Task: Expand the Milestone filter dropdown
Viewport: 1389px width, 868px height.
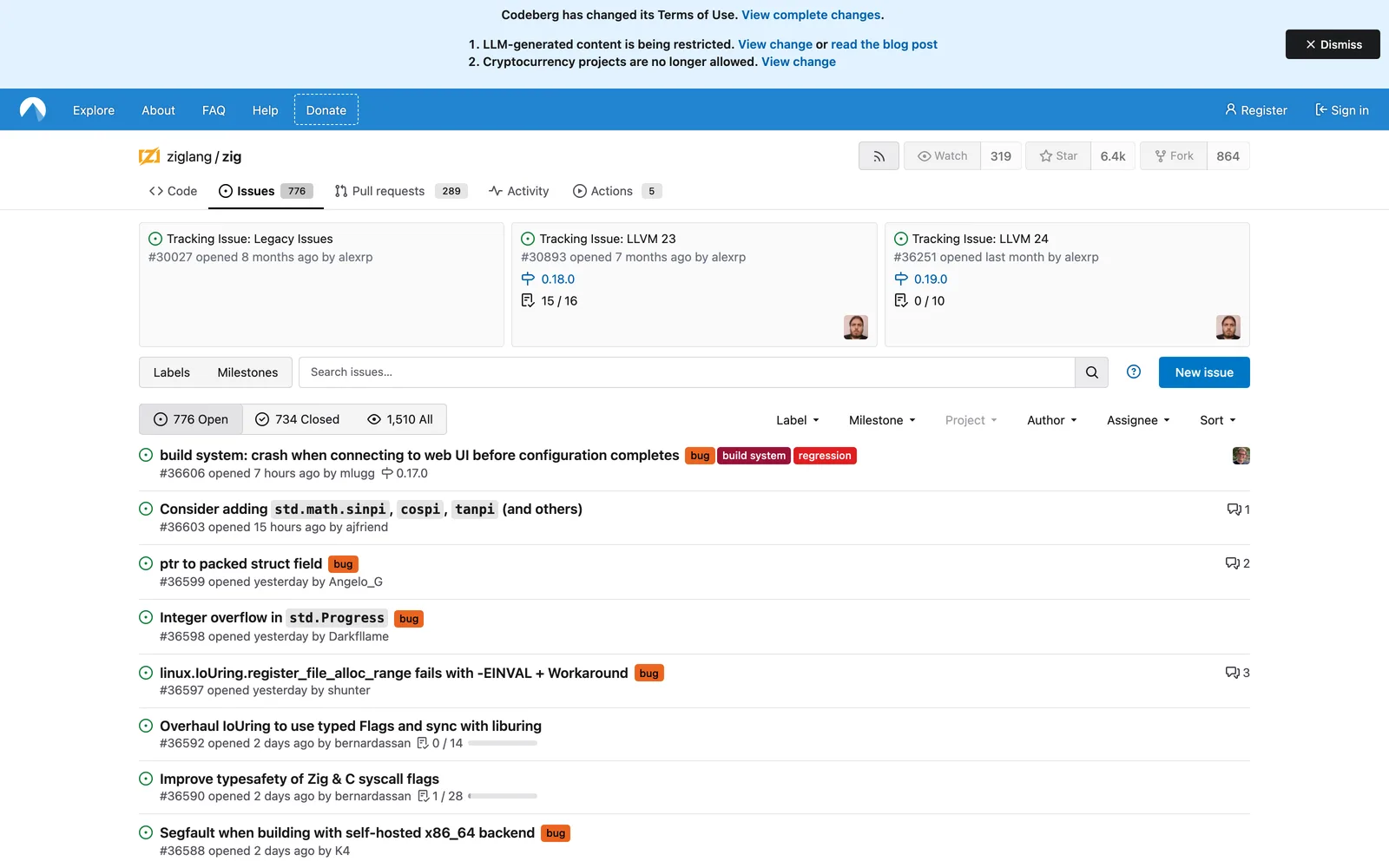Action: [882, 420]
